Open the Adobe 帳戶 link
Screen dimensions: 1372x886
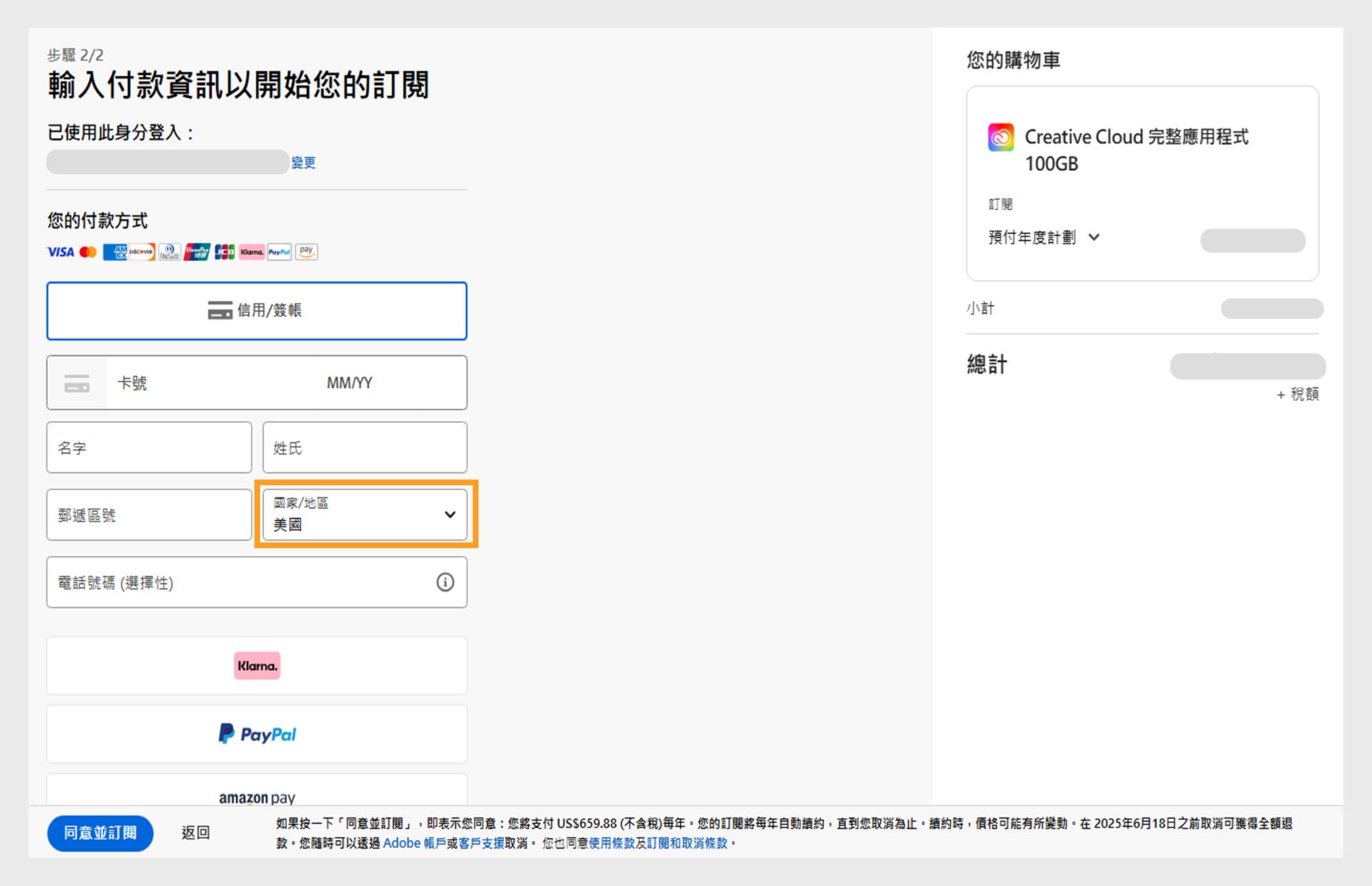(x=414, y=843)
